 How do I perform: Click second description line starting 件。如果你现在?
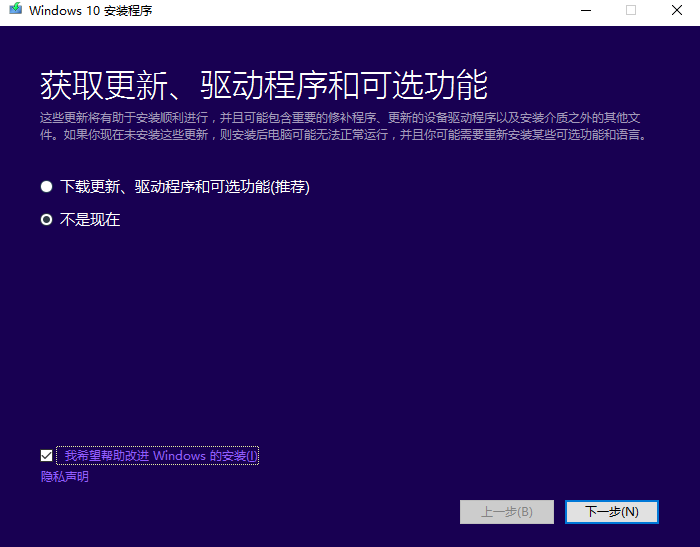[x=340, y=133]
